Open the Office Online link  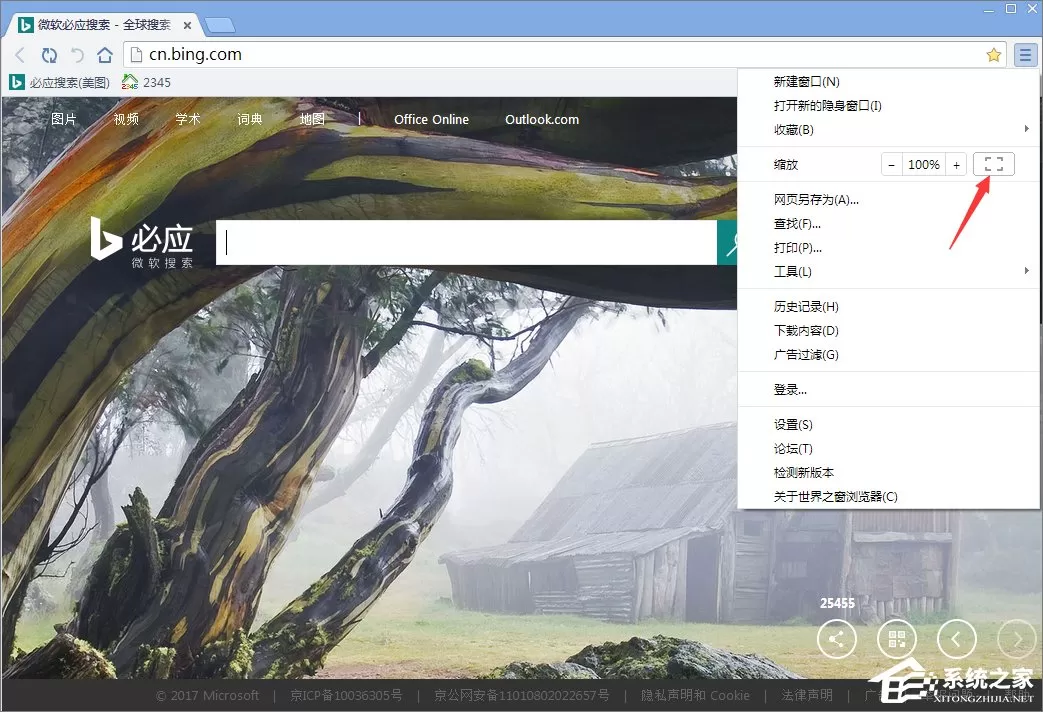tap(431, 119)
